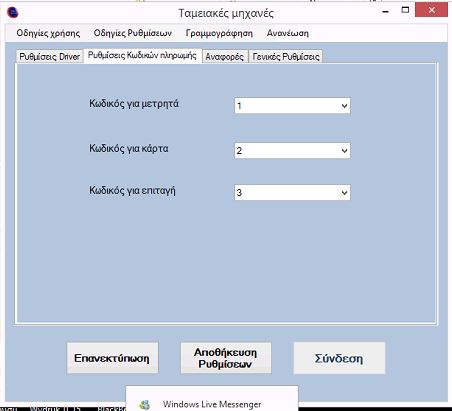Expand the Κωδικός για επιταγή dropdown arrow

(344, 193)
